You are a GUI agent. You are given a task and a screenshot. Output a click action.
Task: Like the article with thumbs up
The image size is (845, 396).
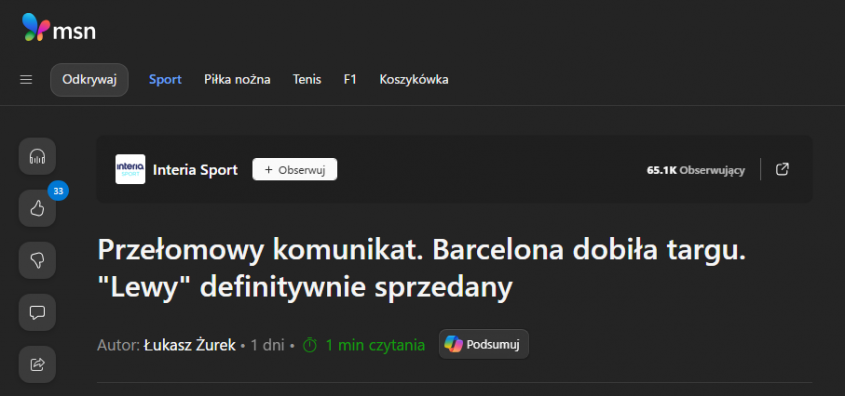coord(37,209)
